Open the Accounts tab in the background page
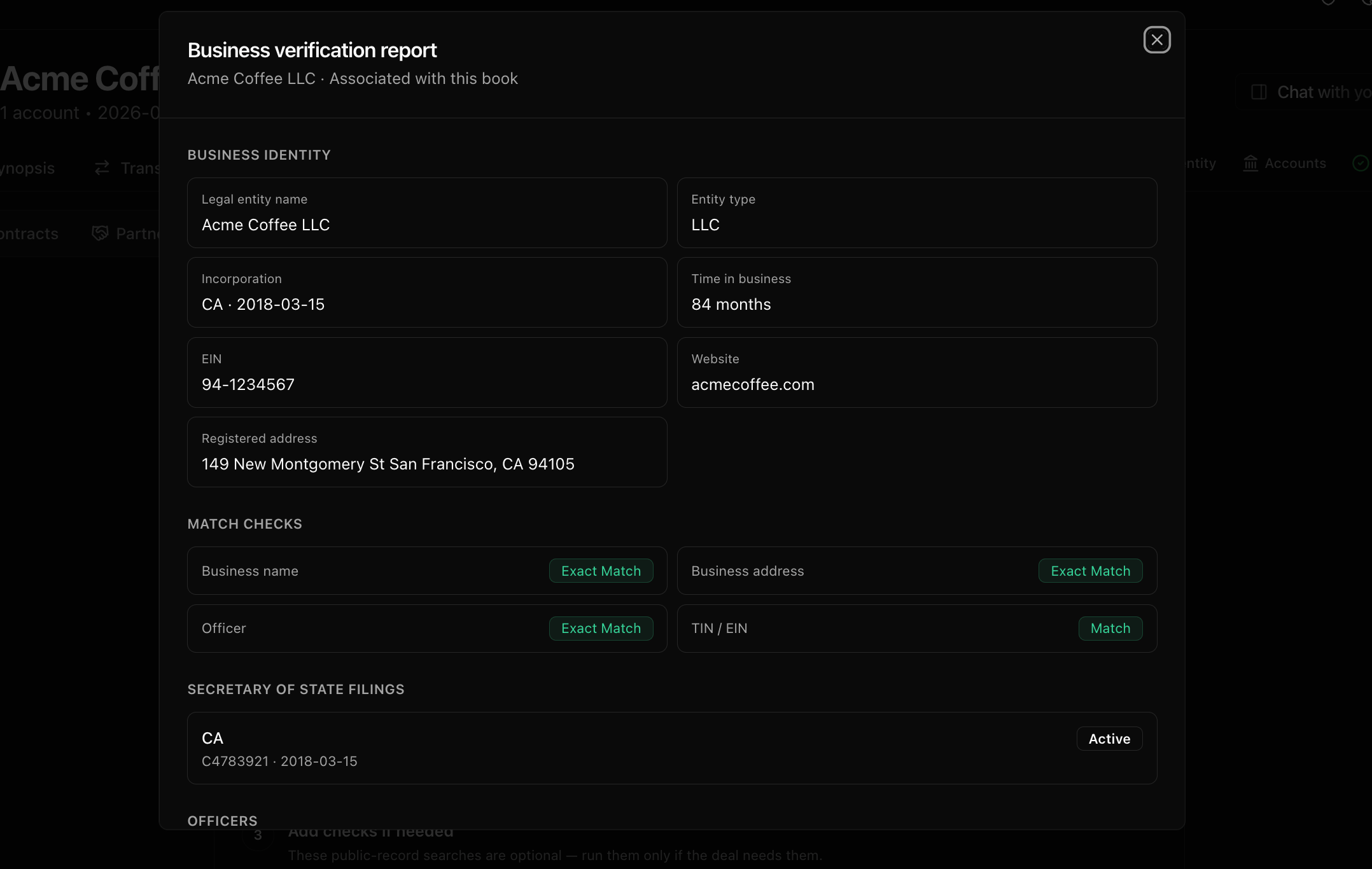This screenshot has height=869, width=1372. click(x=1284, y=163)
